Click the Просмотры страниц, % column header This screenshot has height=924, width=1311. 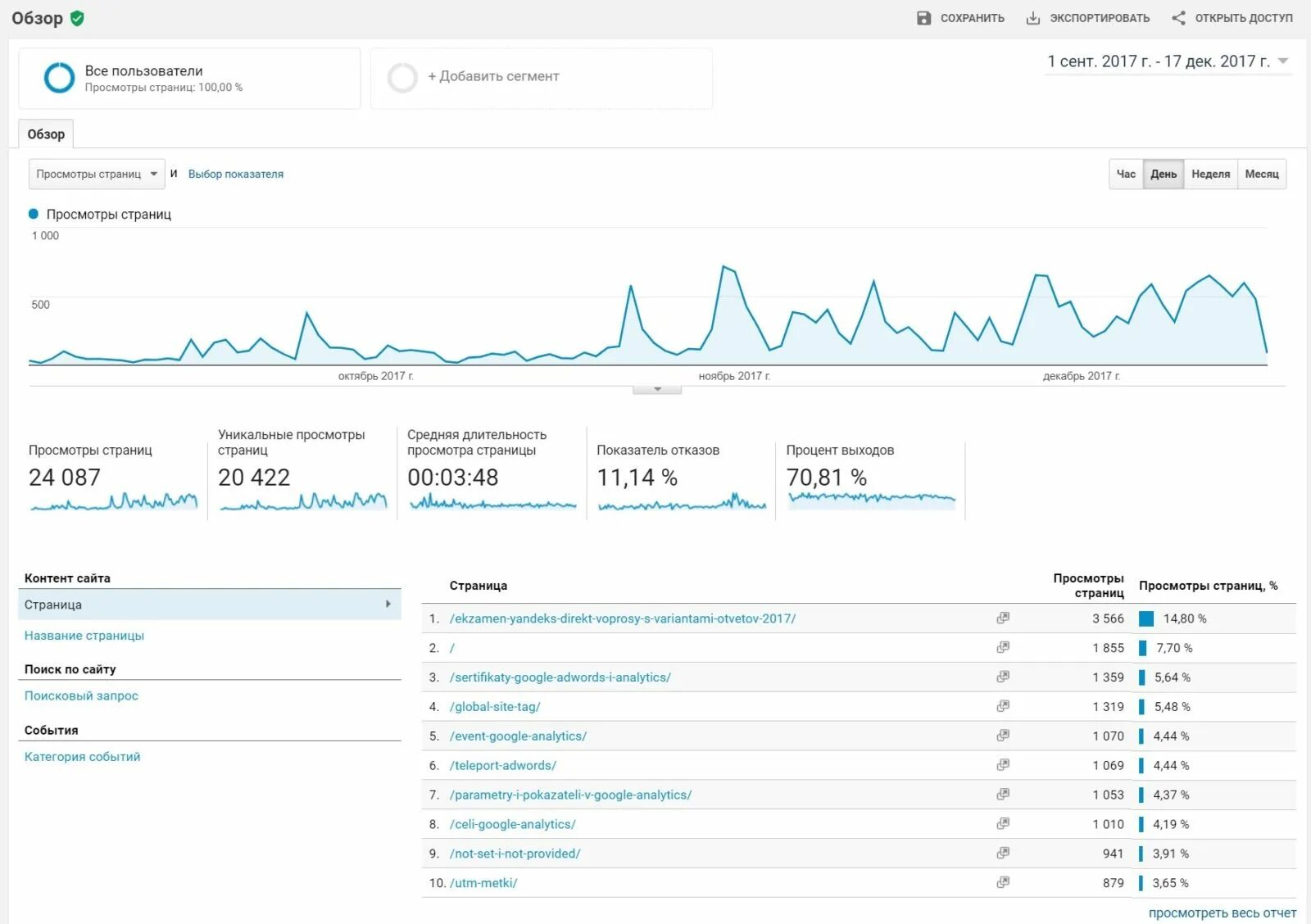[1208, 586]
